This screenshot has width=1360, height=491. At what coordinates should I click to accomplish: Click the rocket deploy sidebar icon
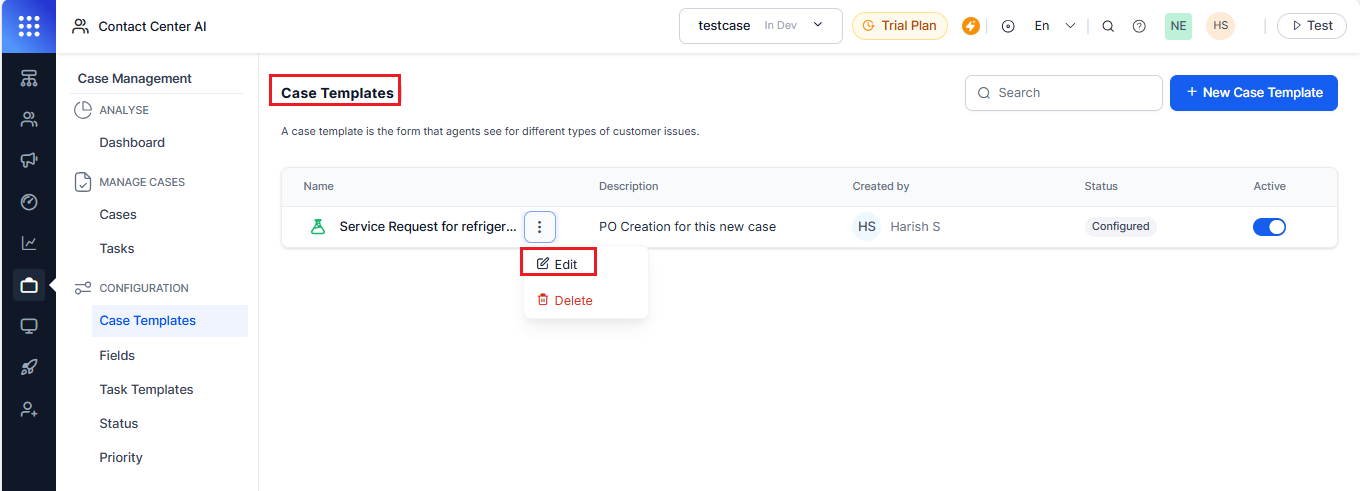[29, 368]
